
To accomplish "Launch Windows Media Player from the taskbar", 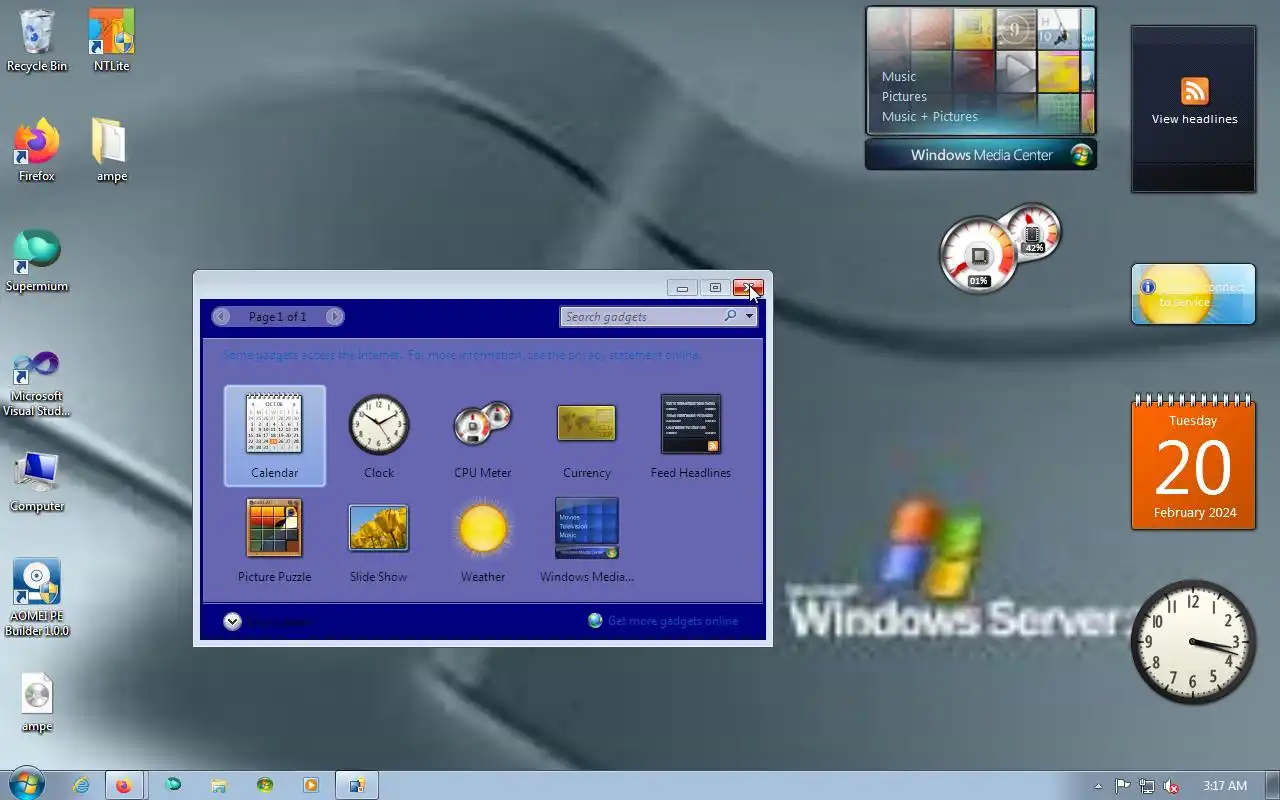I will tap(311, 786).
